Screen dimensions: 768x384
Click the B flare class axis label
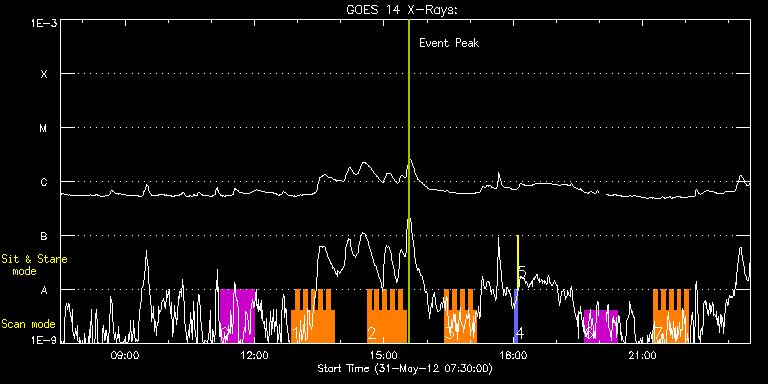[x=44, y=236]
